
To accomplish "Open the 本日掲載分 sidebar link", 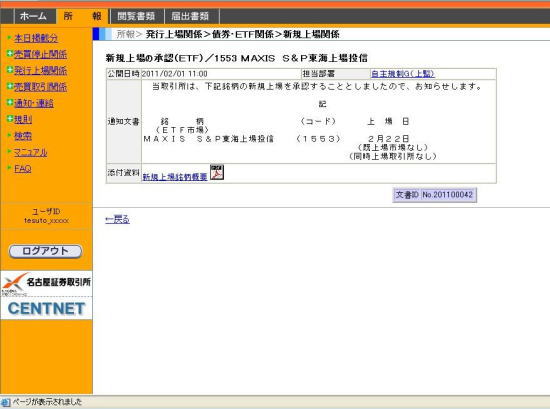I will click(x=36, y=38).
